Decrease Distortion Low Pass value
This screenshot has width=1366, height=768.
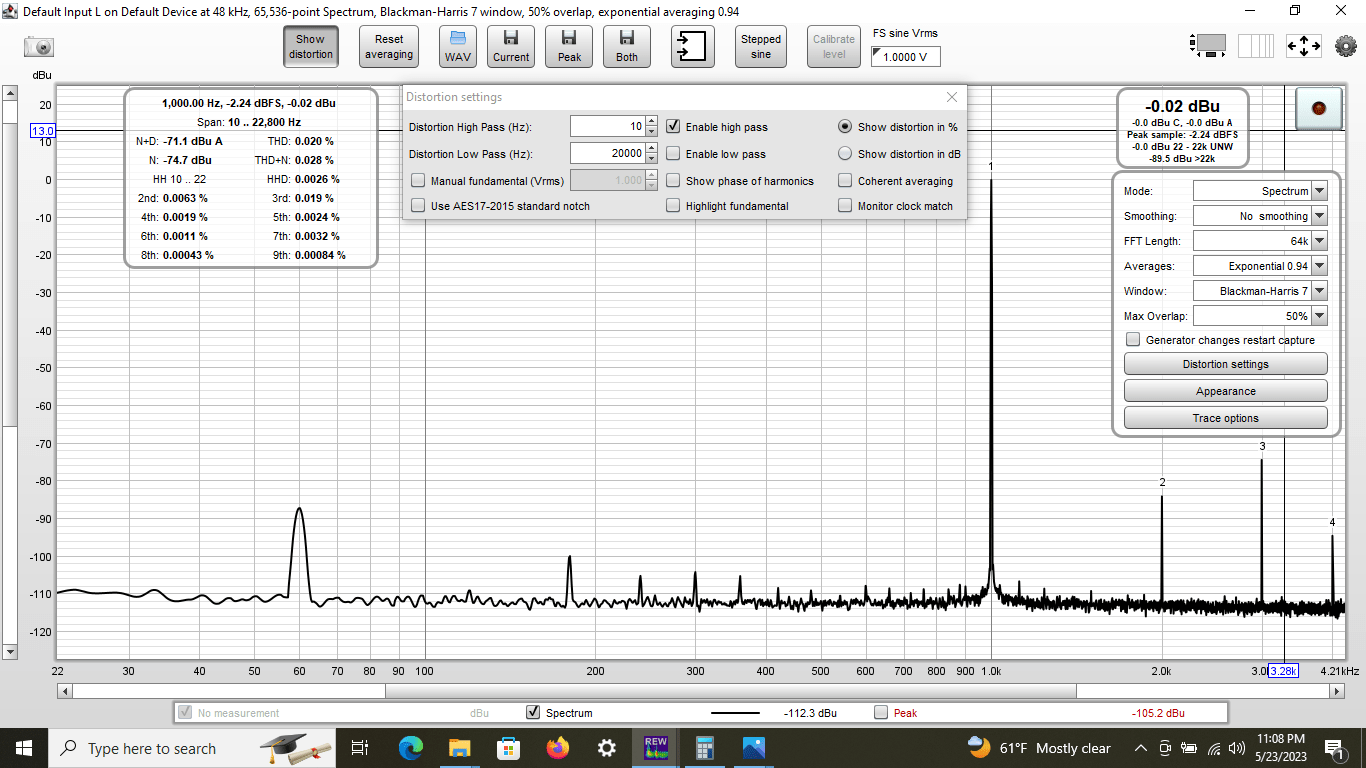click(652, 159)
